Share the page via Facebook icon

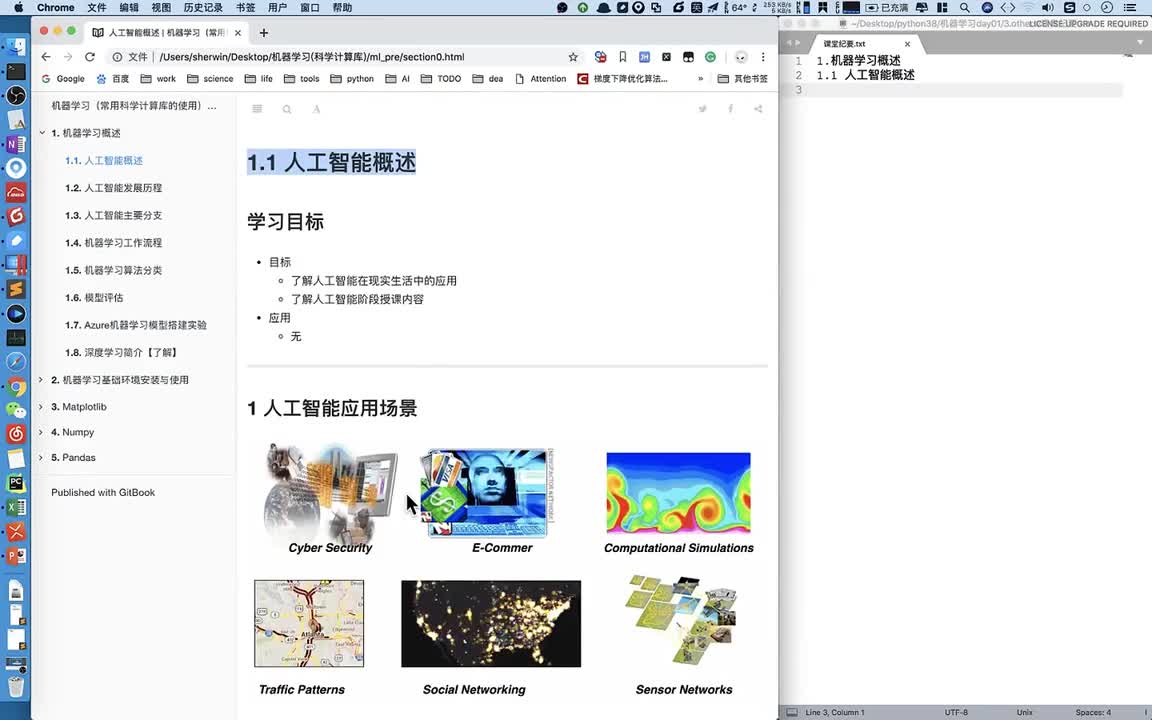pyautogui.click(x=730, y=109)
